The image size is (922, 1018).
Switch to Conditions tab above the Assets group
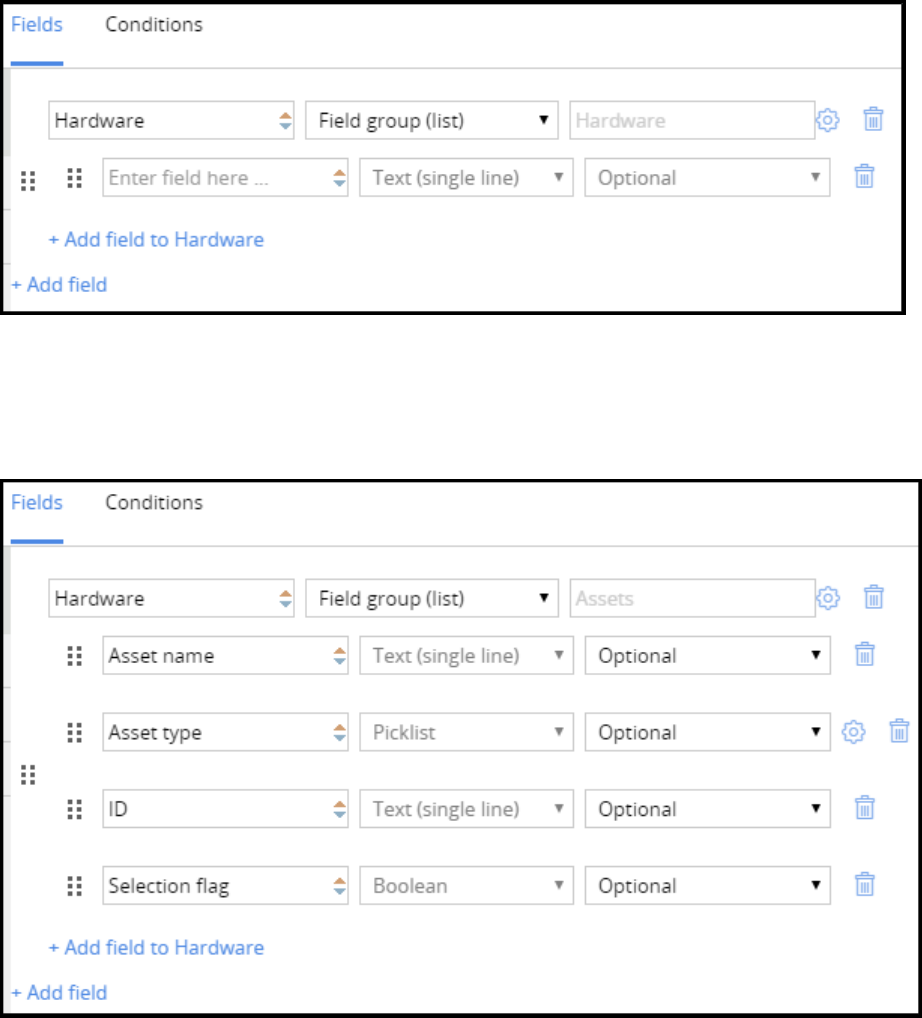tap(154, 502)
